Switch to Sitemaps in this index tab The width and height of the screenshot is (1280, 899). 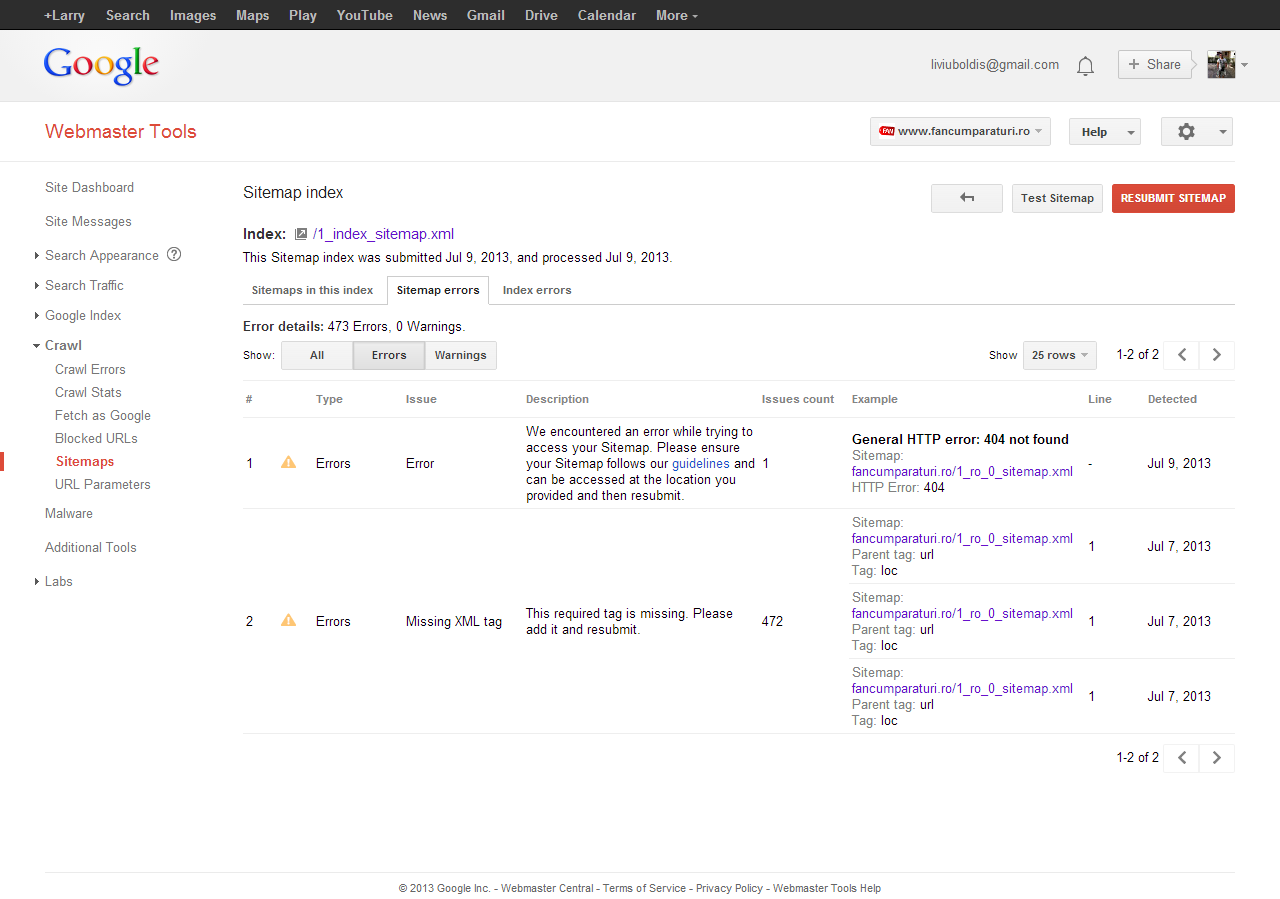[312, 290]
